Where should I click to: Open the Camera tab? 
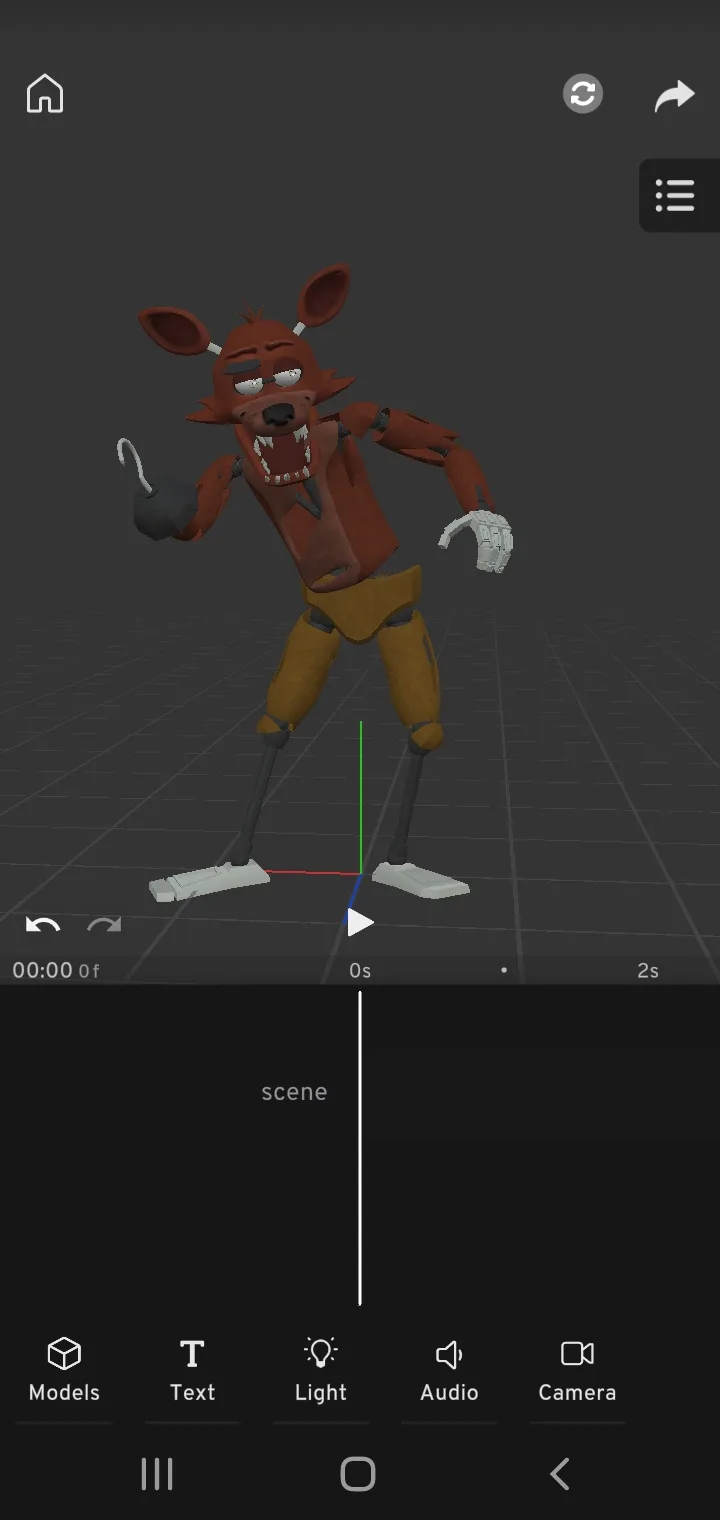click(577, 1370)
